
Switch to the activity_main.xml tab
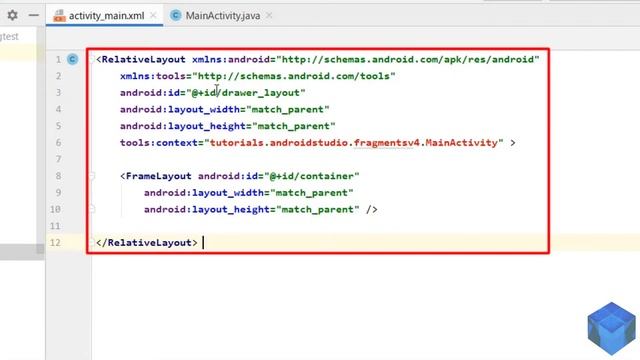(x=104, y=16)
